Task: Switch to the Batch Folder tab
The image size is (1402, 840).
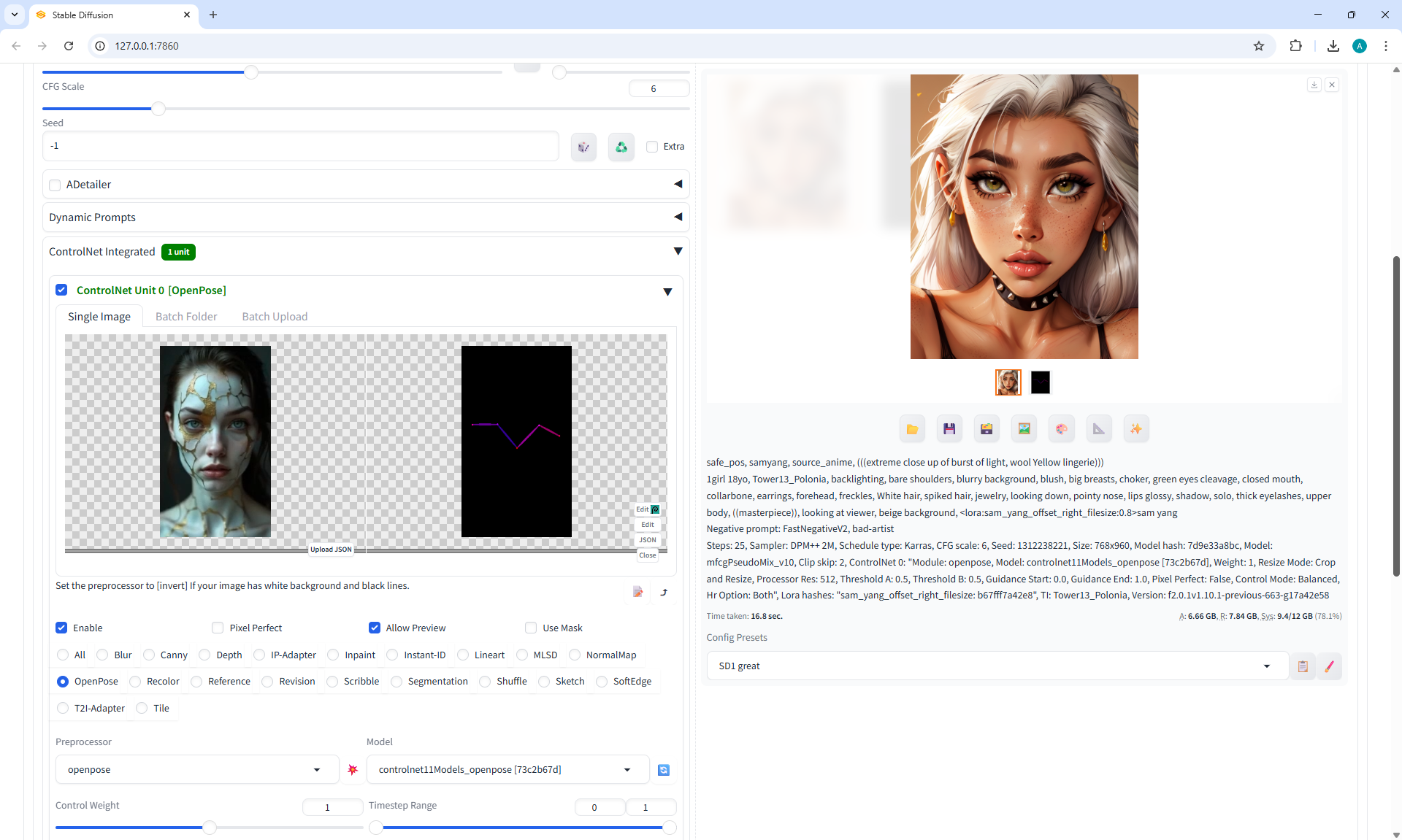Action: 186,317
